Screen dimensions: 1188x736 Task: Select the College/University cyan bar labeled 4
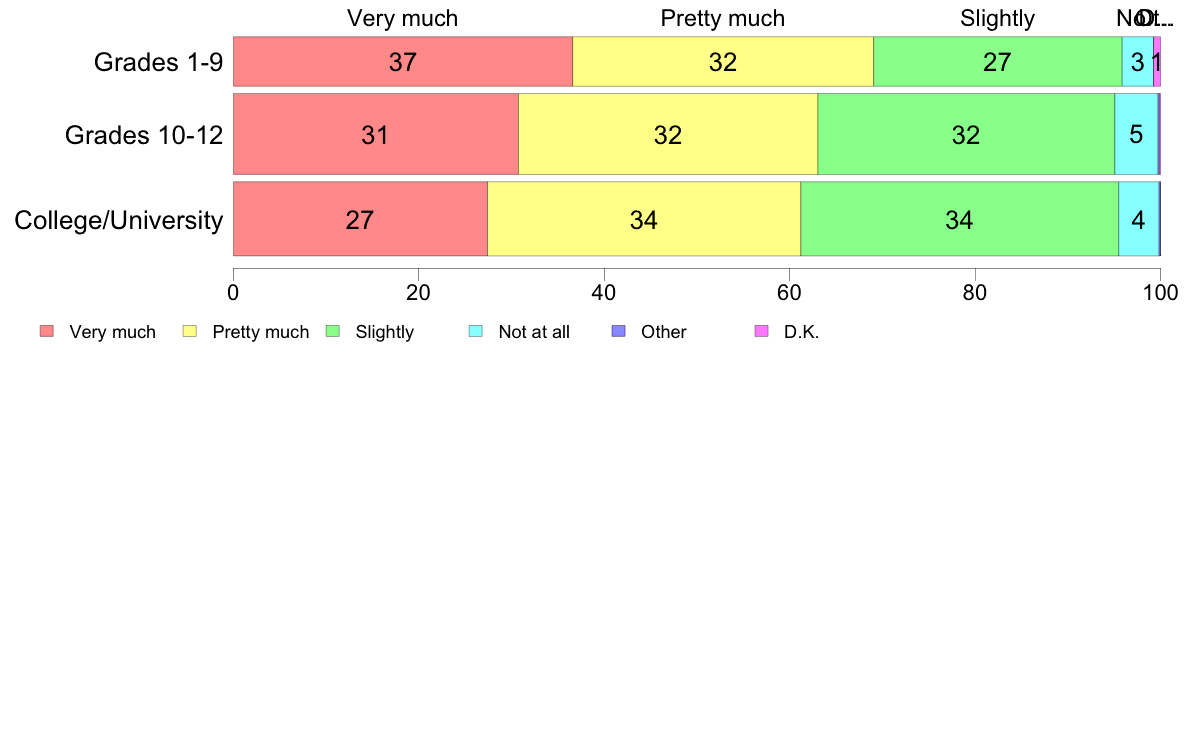(1138, 219)
